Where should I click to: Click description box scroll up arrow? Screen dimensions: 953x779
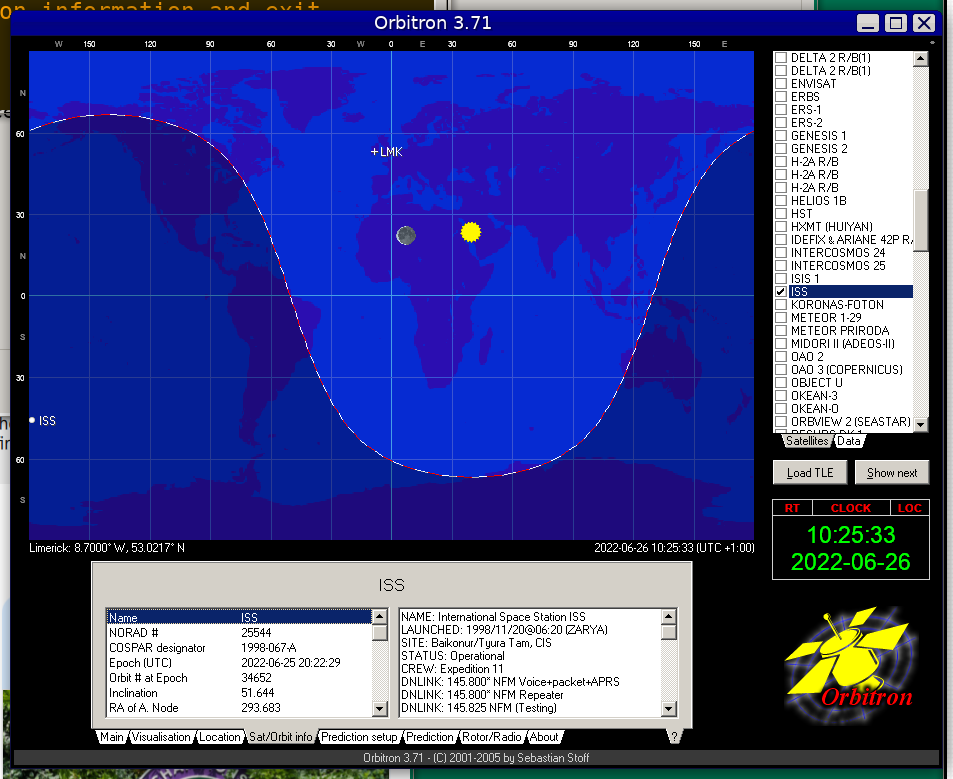[x=669, y=616]
